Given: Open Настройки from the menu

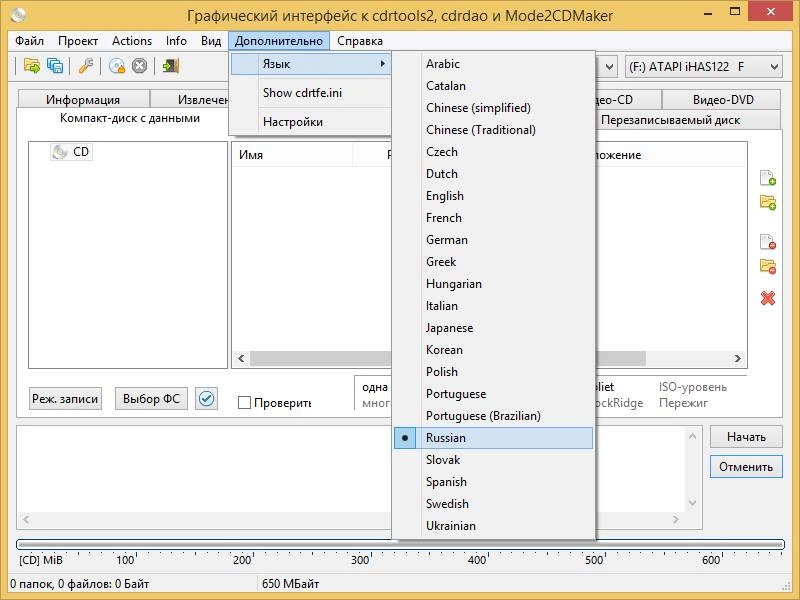Looking at the screenshot, I should coord(311,122).
